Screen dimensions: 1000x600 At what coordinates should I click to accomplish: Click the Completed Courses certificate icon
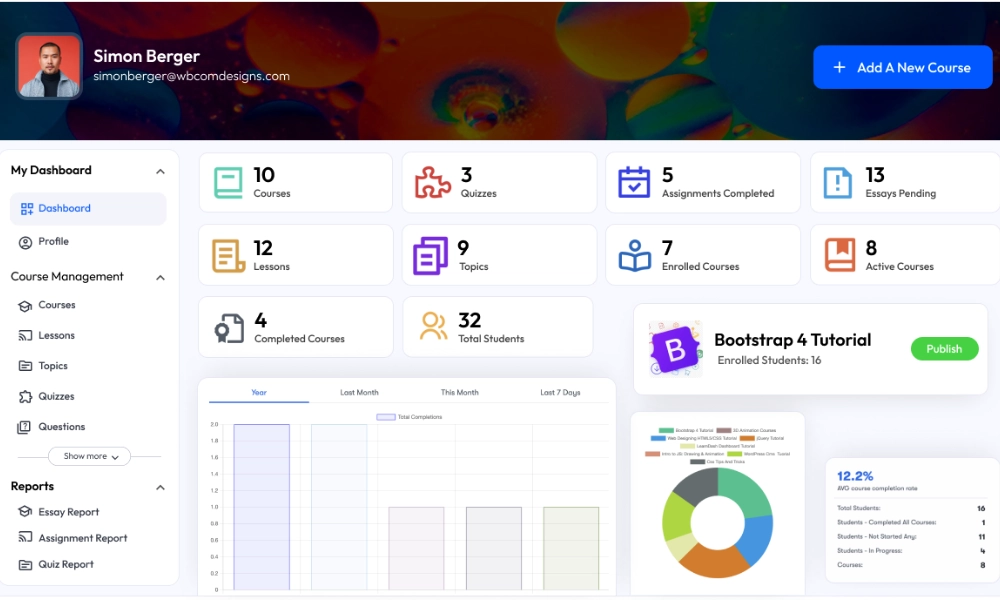pyautogui.click(x=228, y=328)
